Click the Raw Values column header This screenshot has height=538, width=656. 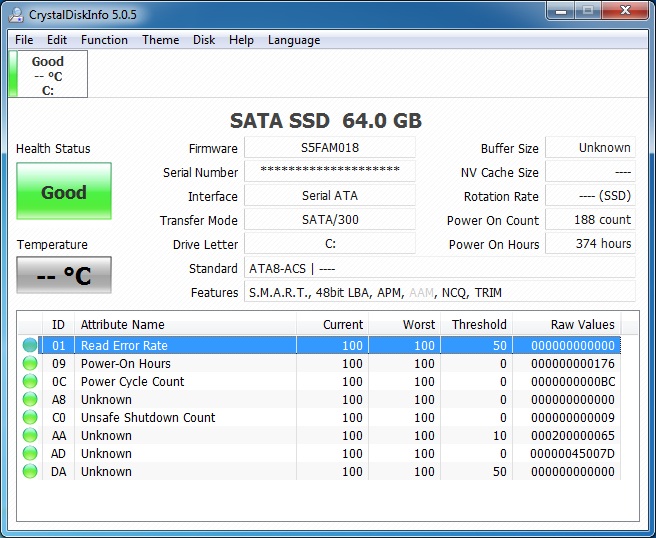pyautogui.click(x=567, y=324)
